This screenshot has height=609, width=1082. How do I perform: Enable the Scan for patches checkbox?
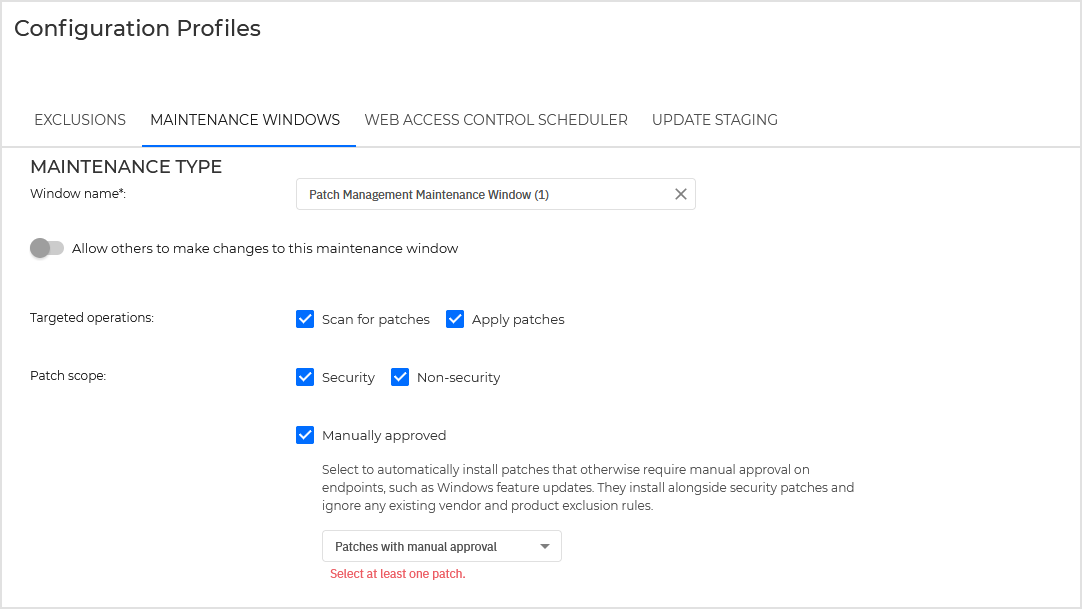(305, 319)
